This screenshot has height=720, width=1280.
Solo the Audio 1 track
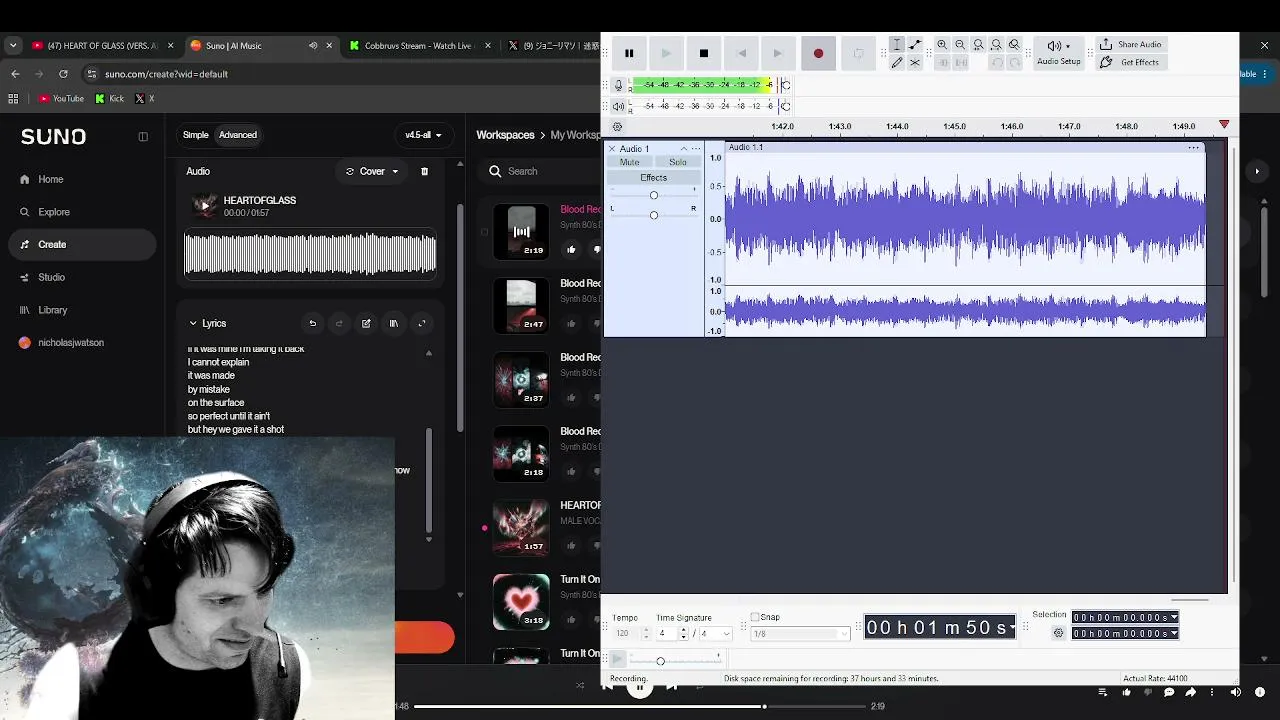click(678, 162)
